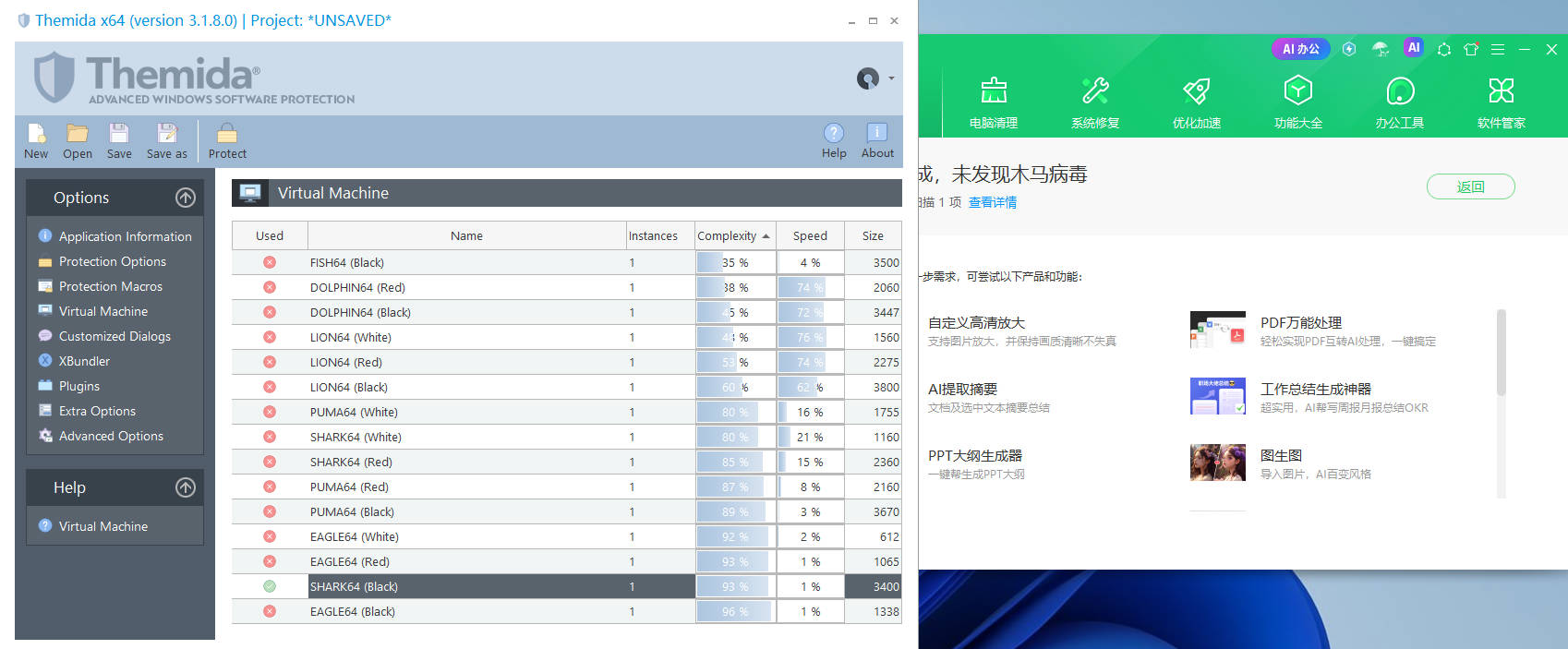This screenshot has height=649, width=1568.
Task: Open the hamburger menu in green window
Action: (x=1498, y=49)
